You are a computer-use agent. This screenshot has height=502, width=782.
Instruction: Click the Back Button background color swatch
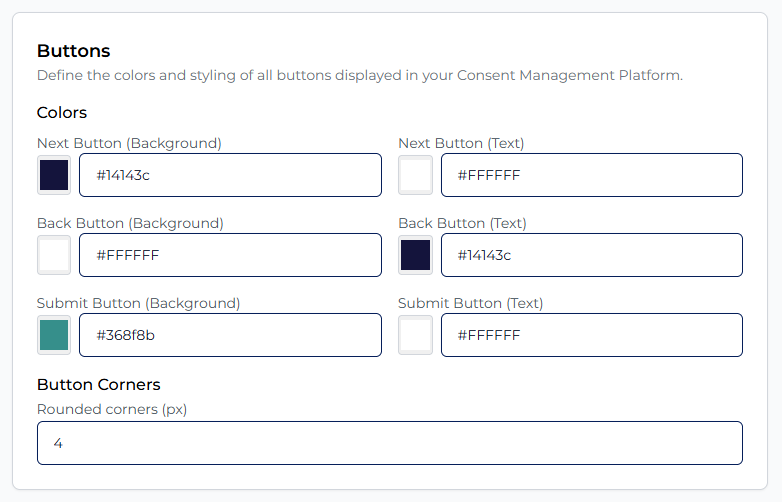pos(54,255)
